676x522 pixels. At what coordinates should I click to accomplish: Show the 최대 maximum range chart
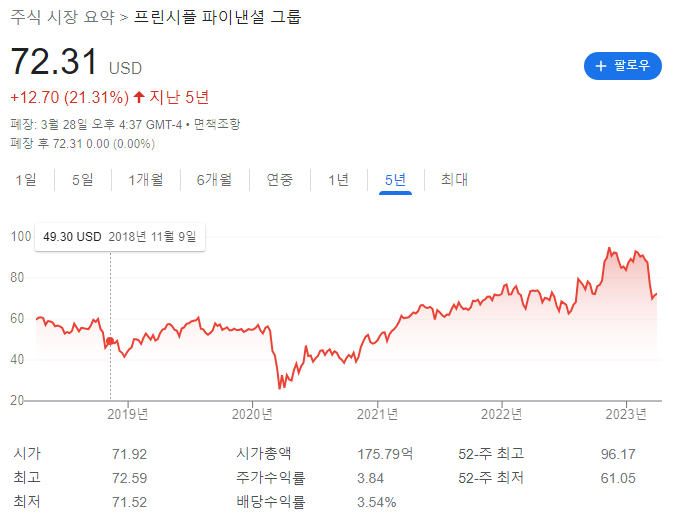pos(454,180)
